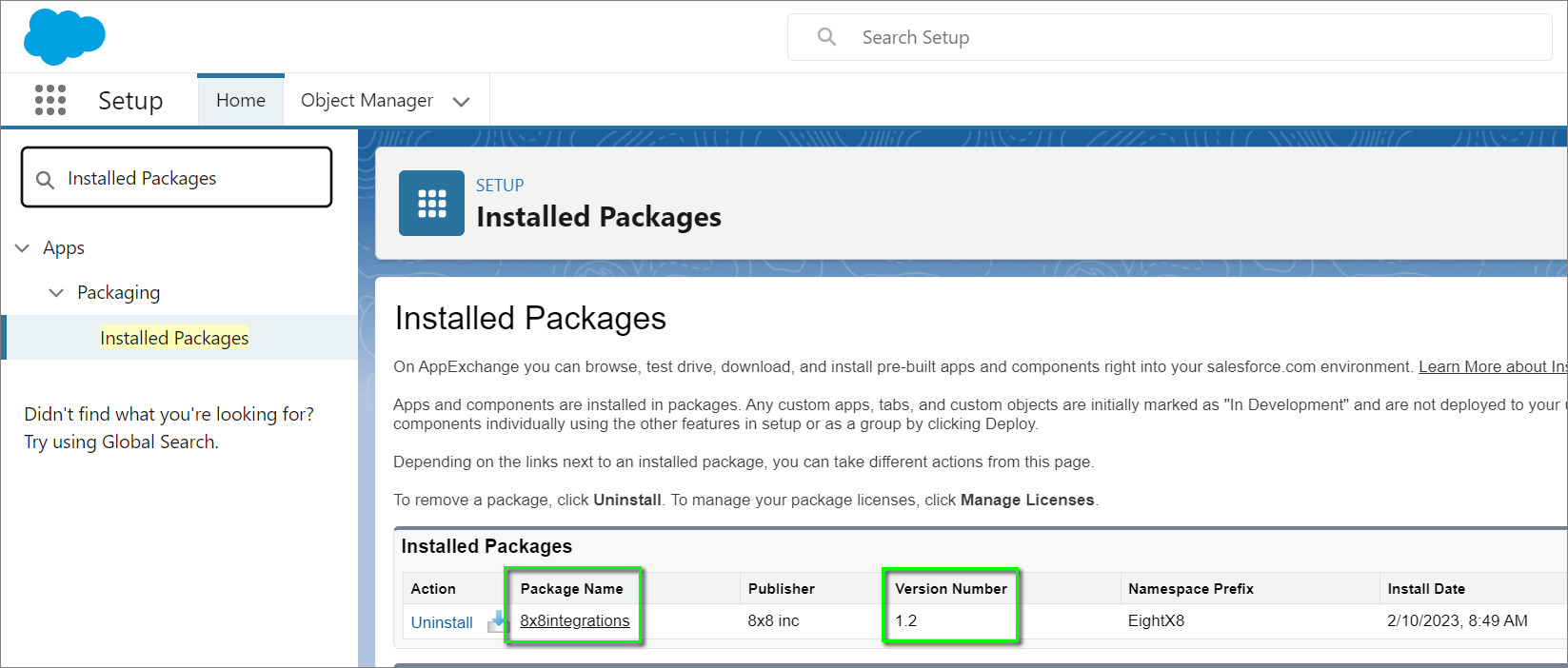Image resolution: width=1568 pixels, height=668 pixels.
Task: Select the Packaging tree item
Action: (118, 293)
